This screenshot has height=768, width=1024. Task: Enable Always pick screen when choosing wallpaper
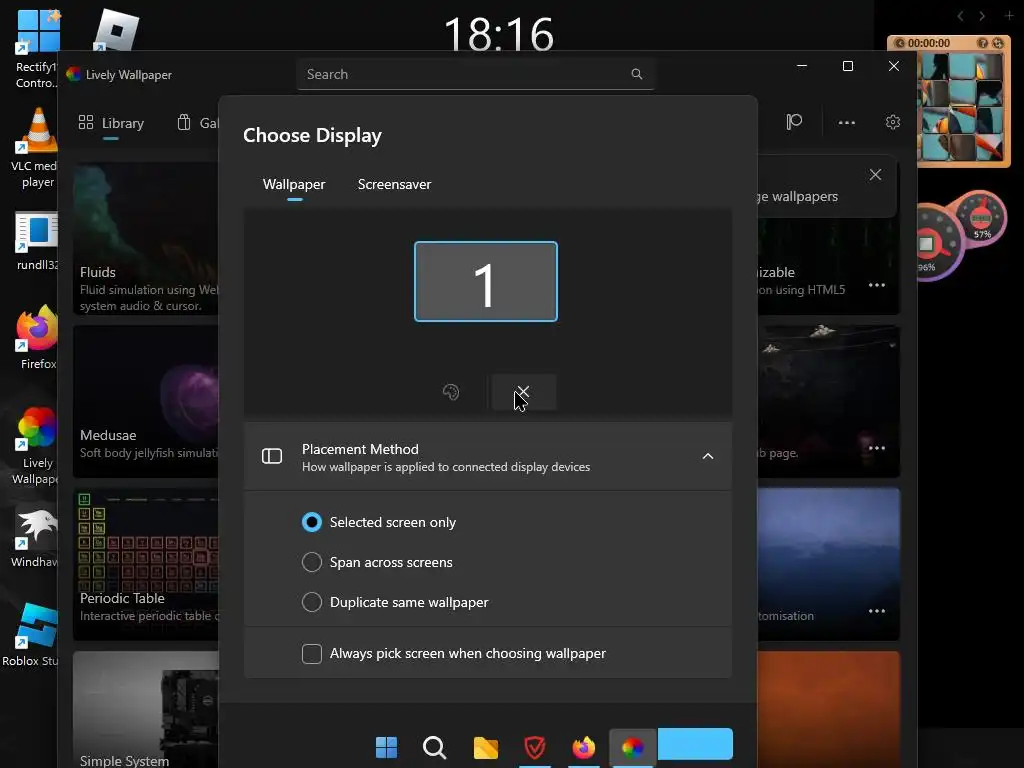click(454, 654)
